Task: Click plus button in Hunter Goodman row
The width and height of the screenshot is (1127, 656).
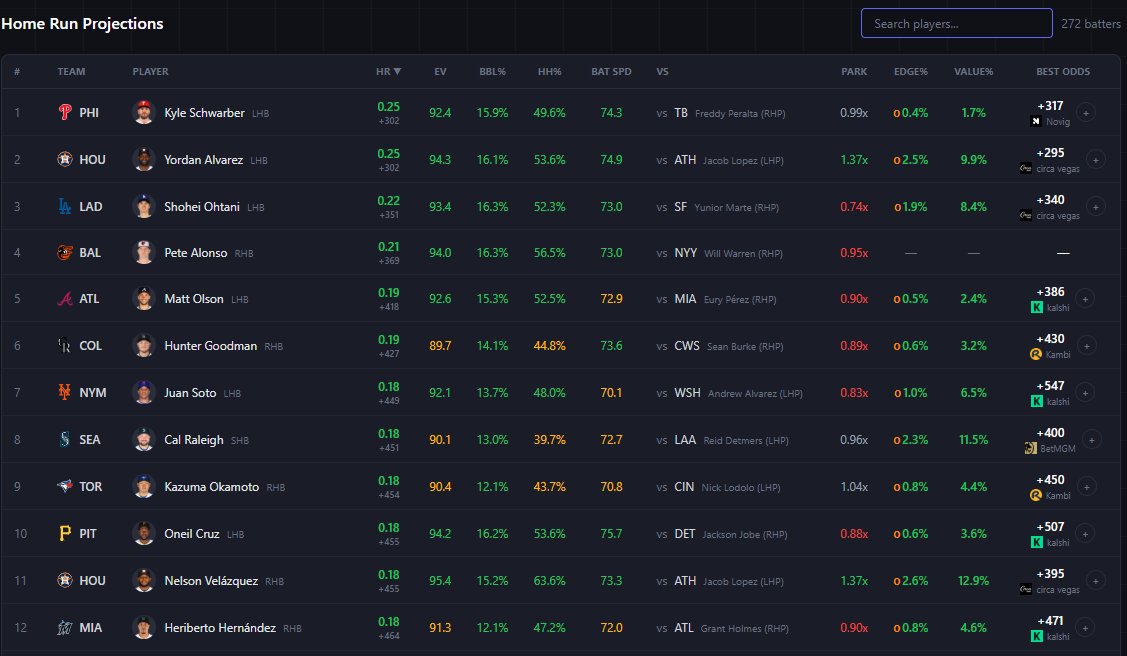Action: [1087, 346]
